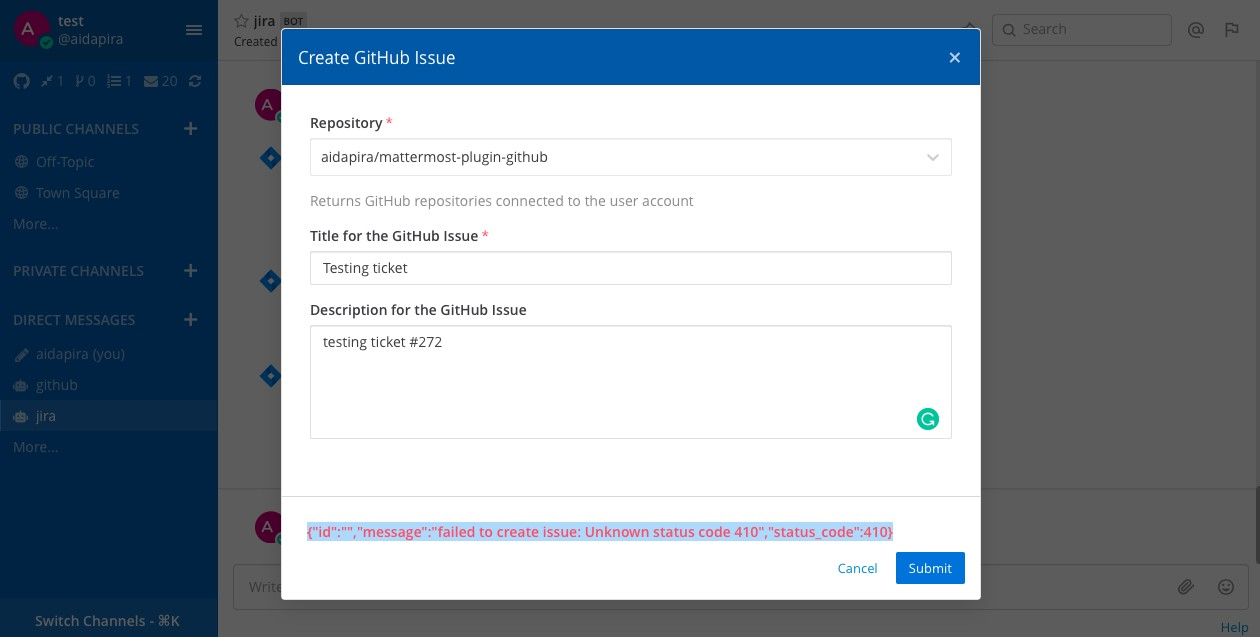Close the Create GitHub Issue dialog
Viewport: 1260px width, 637px height.
point(955,58)
